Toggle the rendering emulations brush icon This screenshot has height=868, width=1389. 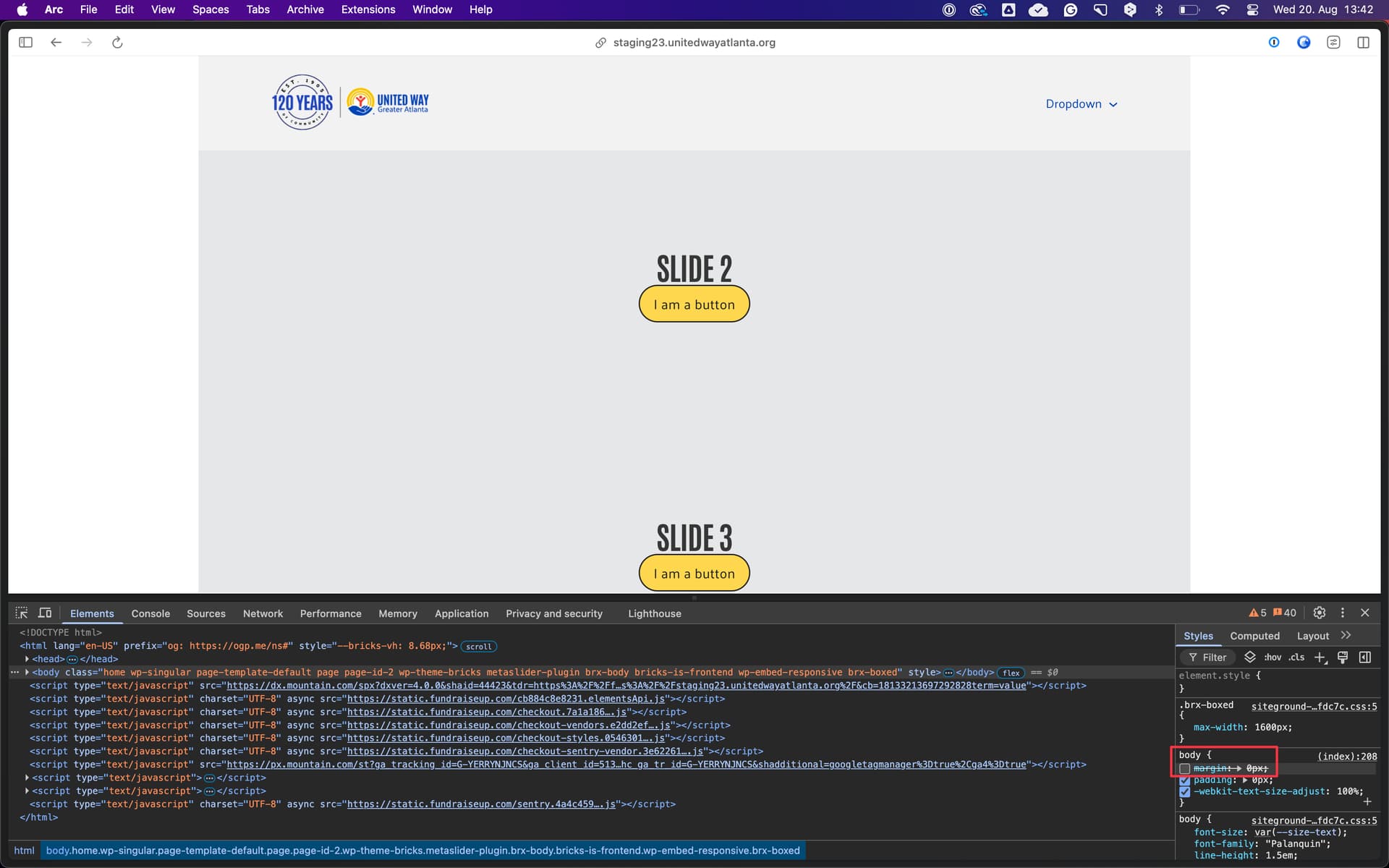[1343, 657]
